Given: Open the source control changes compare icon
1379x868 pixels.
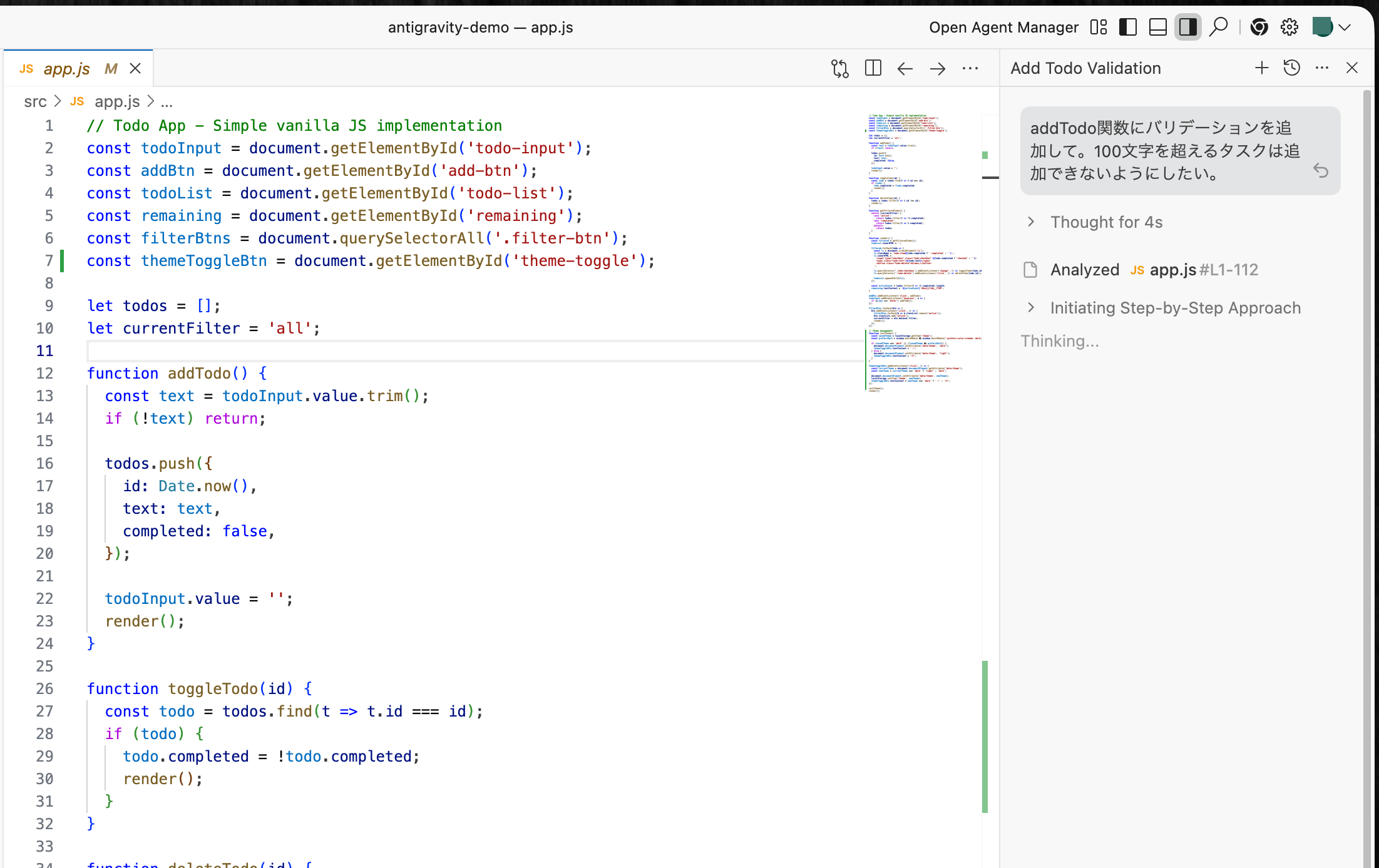Looking at the screenshot, I should tap(839, 68).
